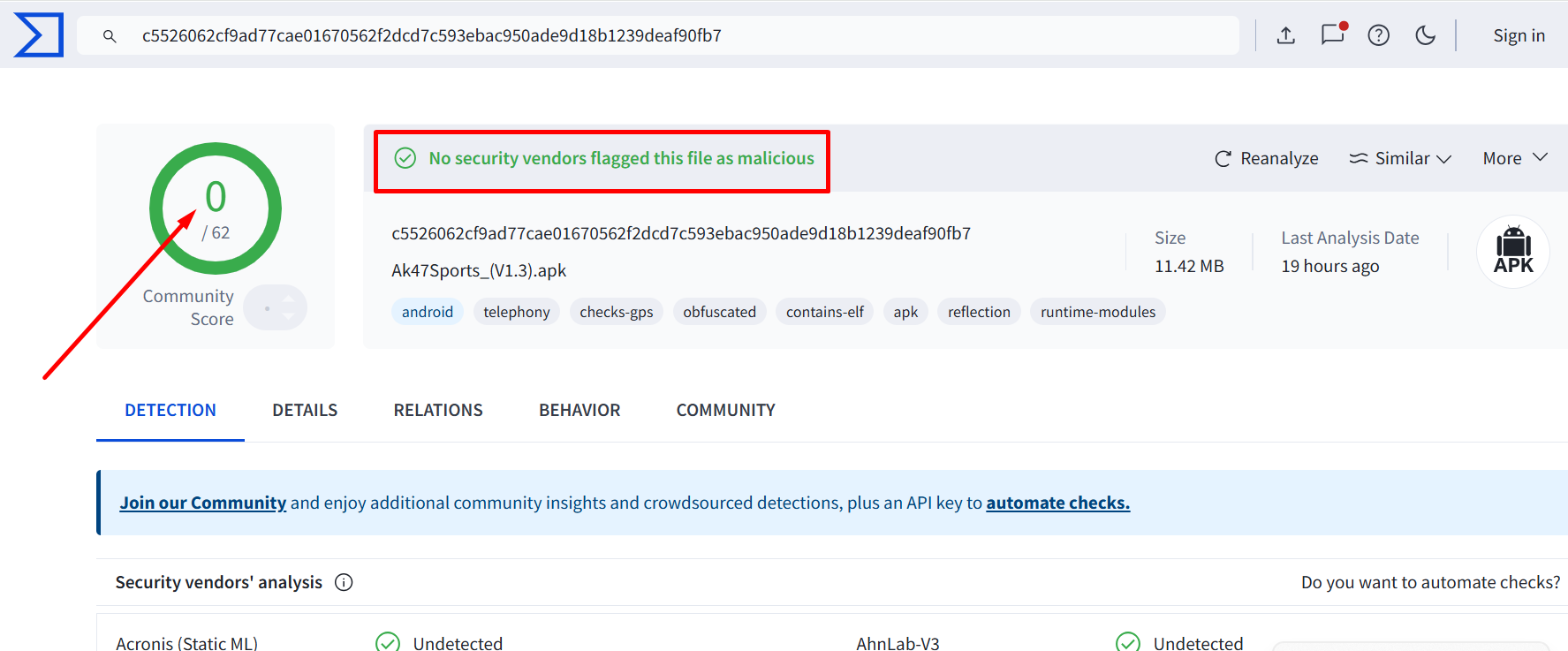The height and width of the screenshot is (651, 1568).
Task: Click the 0/62 detection score circle
Action: [x=216, y=208]
